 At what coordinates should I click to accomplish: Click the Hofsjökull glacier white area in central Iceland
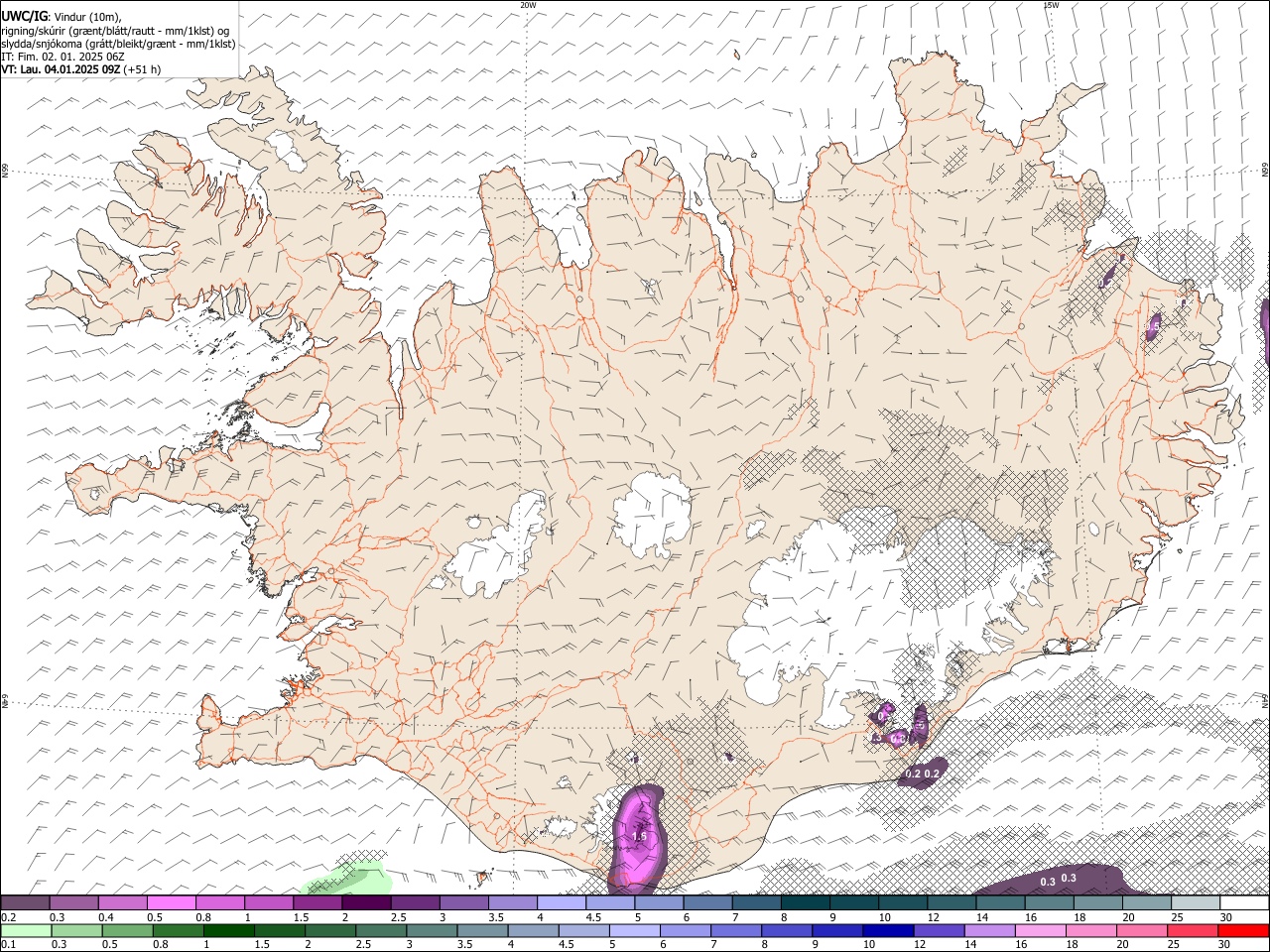point(652,515)
